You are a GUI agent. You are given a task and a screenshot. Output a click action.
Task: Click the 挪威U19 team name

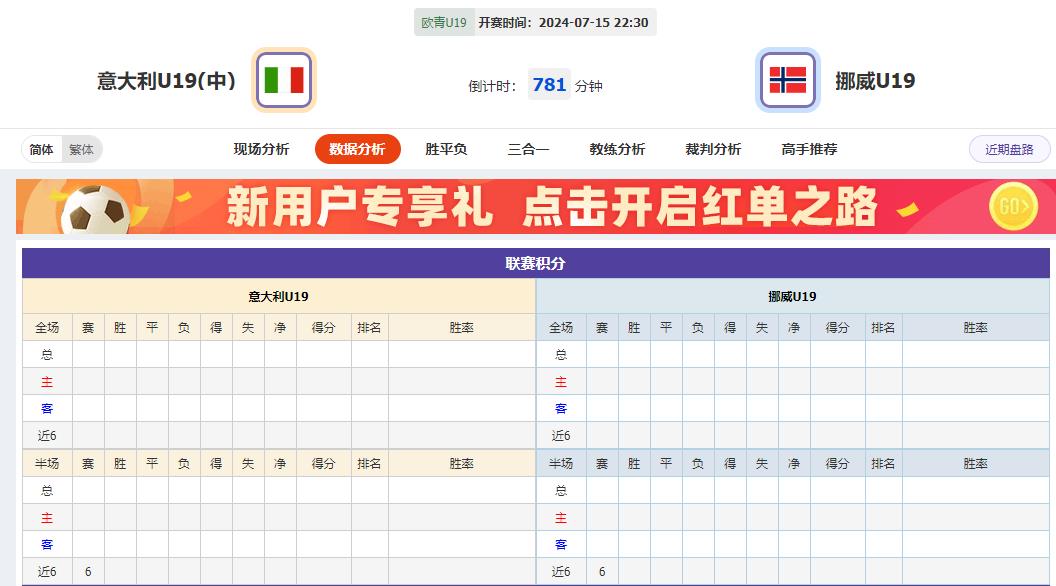[x=873, y=81]
